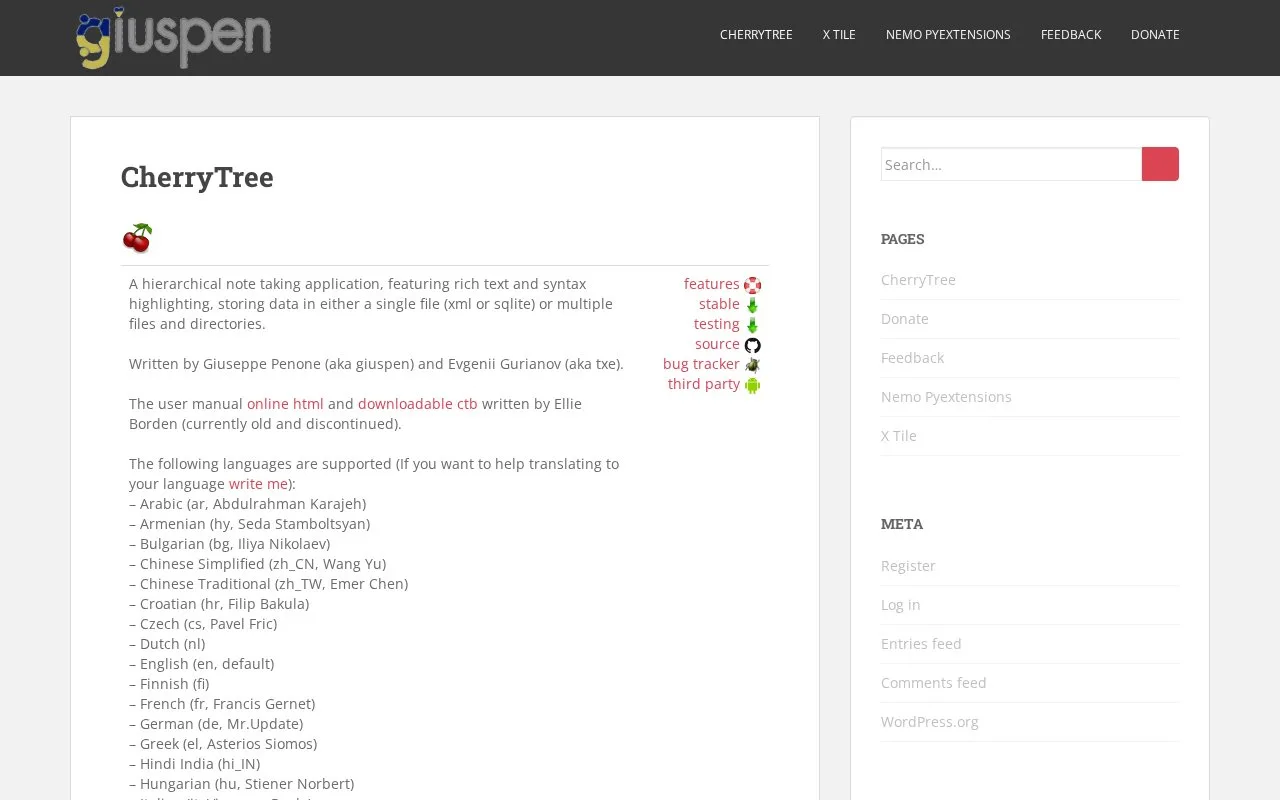Click the META sidebar heading

tap(902, 524)
